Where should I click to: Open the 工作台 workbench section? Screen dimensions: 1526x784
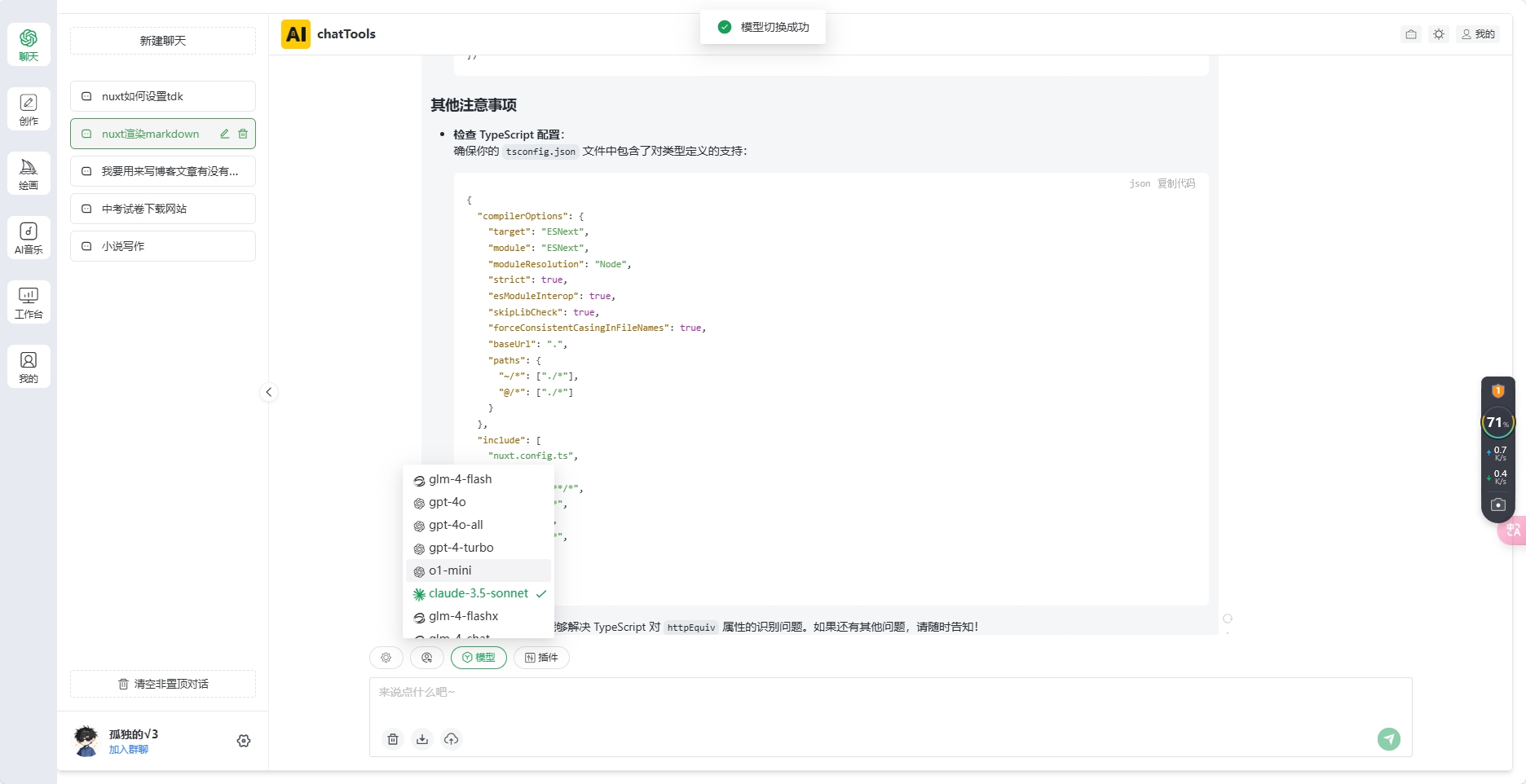[x=29, y=302]
